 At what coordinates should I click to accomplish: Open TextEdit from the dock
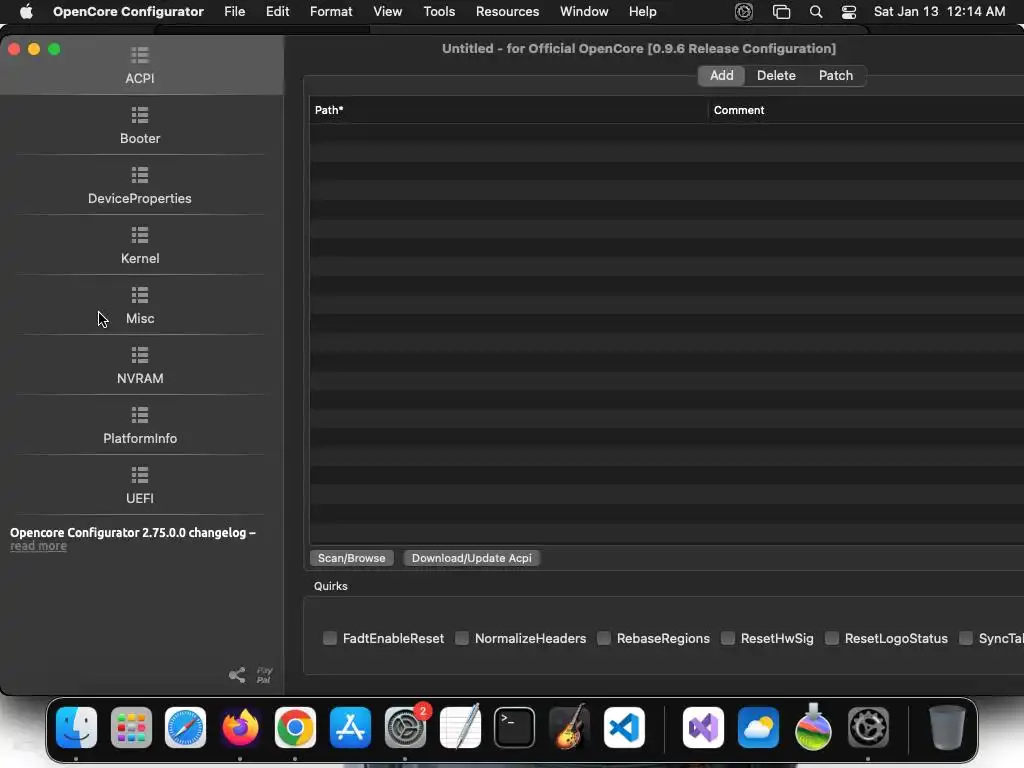pos(460,727)
